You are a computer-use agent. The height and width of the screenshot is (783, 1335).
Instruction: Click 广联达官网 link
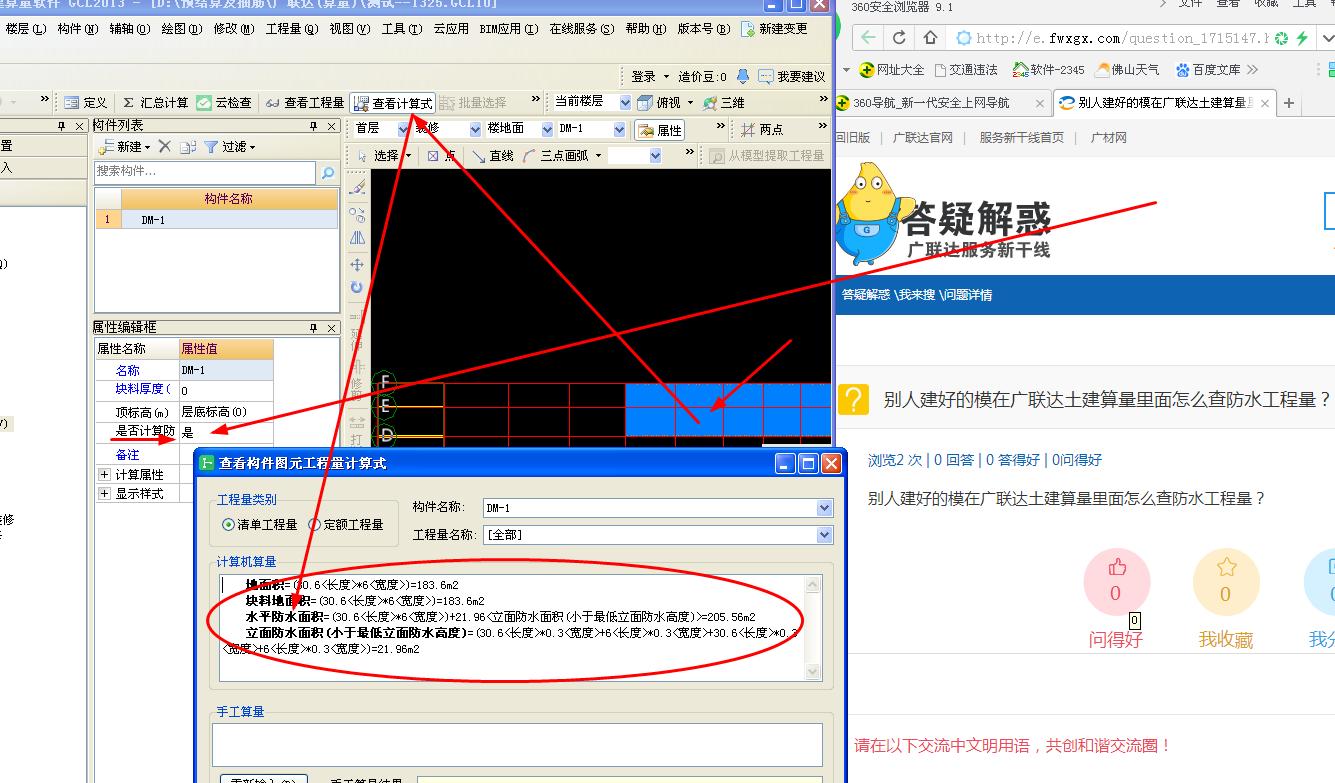click(922, 138)
